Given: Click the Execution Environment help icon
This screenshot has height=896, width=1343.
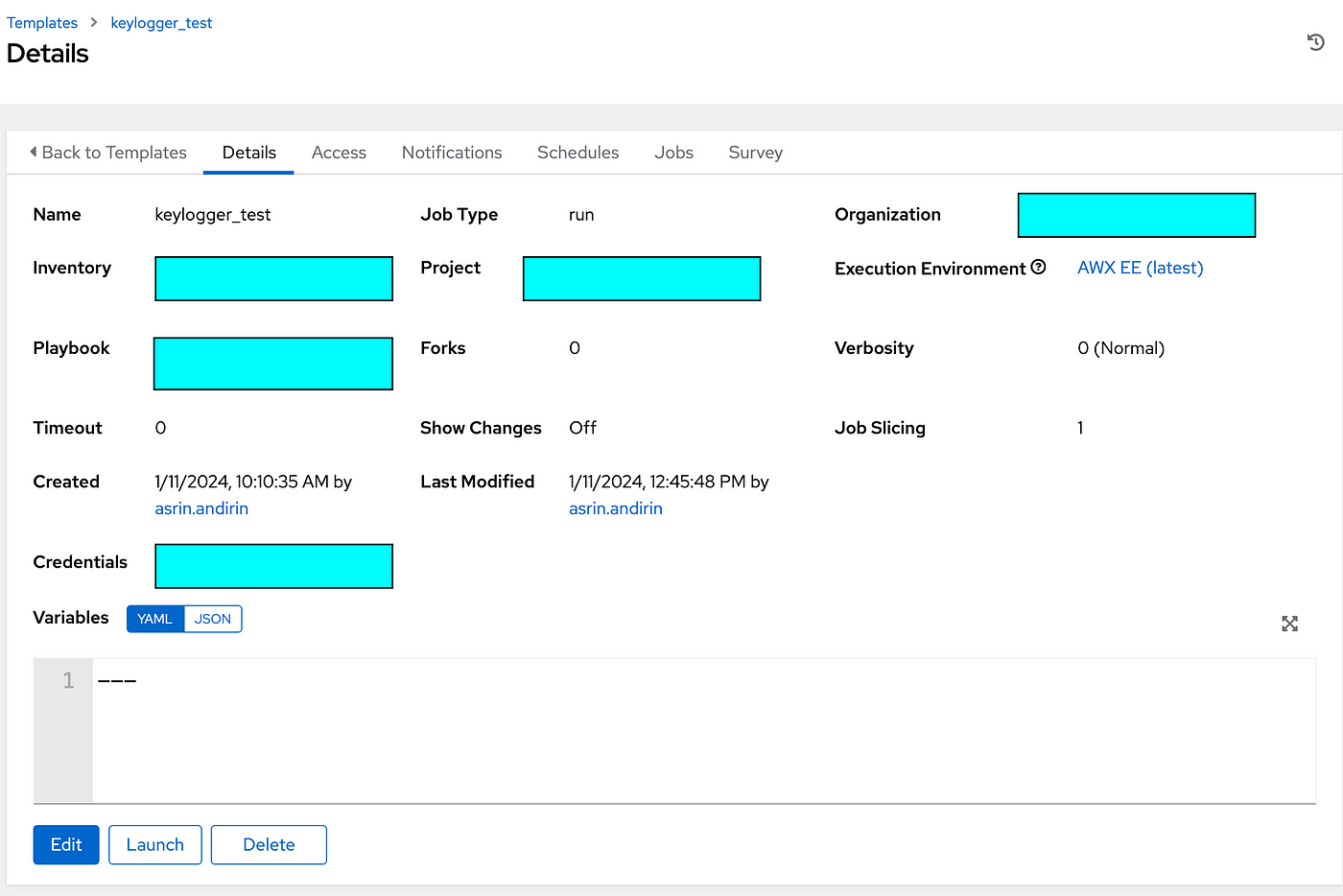Looking at the screenshot, I should [x=1038, y=268].
